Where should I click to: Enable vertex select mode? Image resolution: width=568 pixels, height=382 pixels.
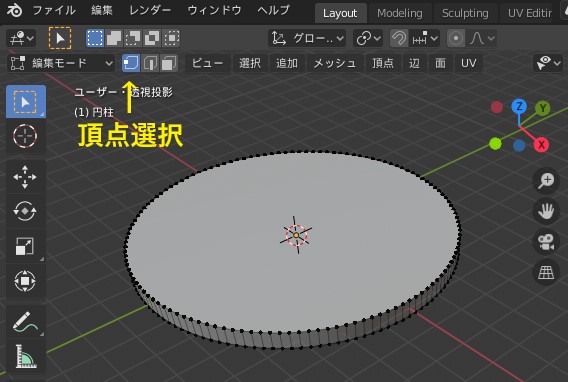131,63
